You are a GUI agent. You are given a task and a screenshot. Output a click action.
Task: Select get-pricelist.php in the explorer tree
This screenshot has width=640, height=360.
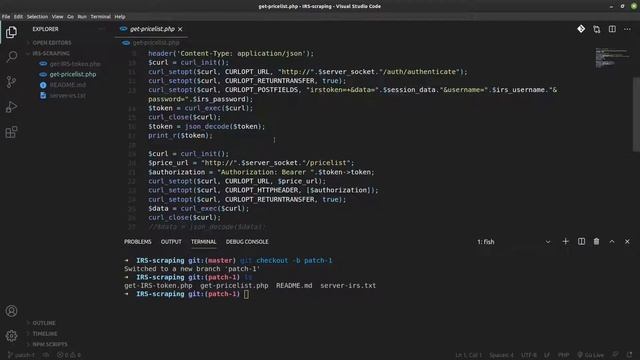[x=73, y=74]
